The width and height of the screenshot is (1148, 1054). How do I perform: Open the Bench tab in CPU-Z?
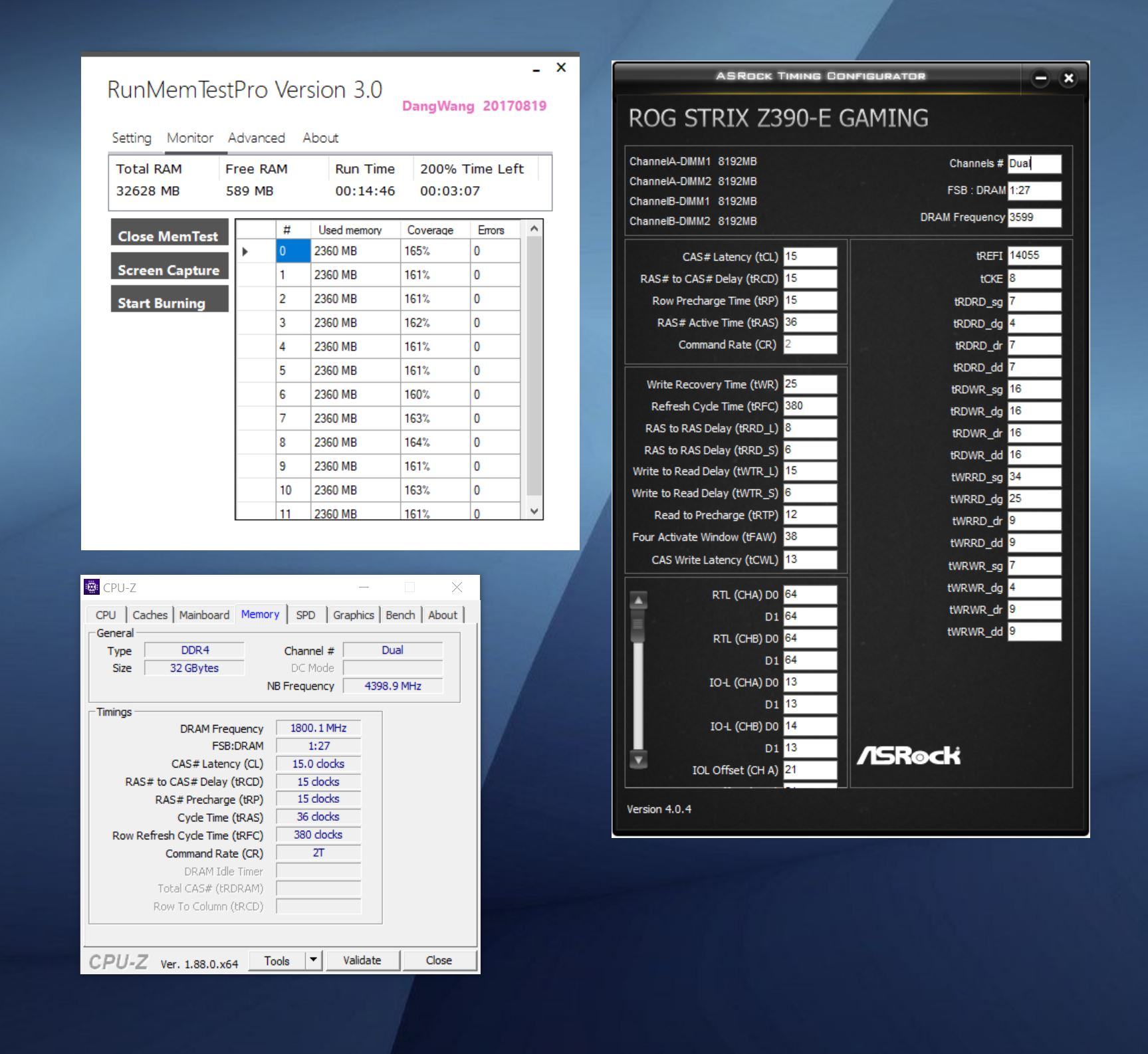400,615
